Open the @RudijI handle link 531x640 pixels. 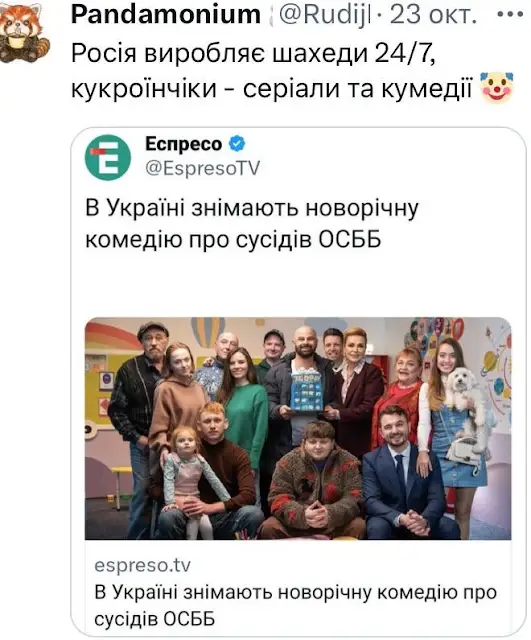(x=324, y=15)
